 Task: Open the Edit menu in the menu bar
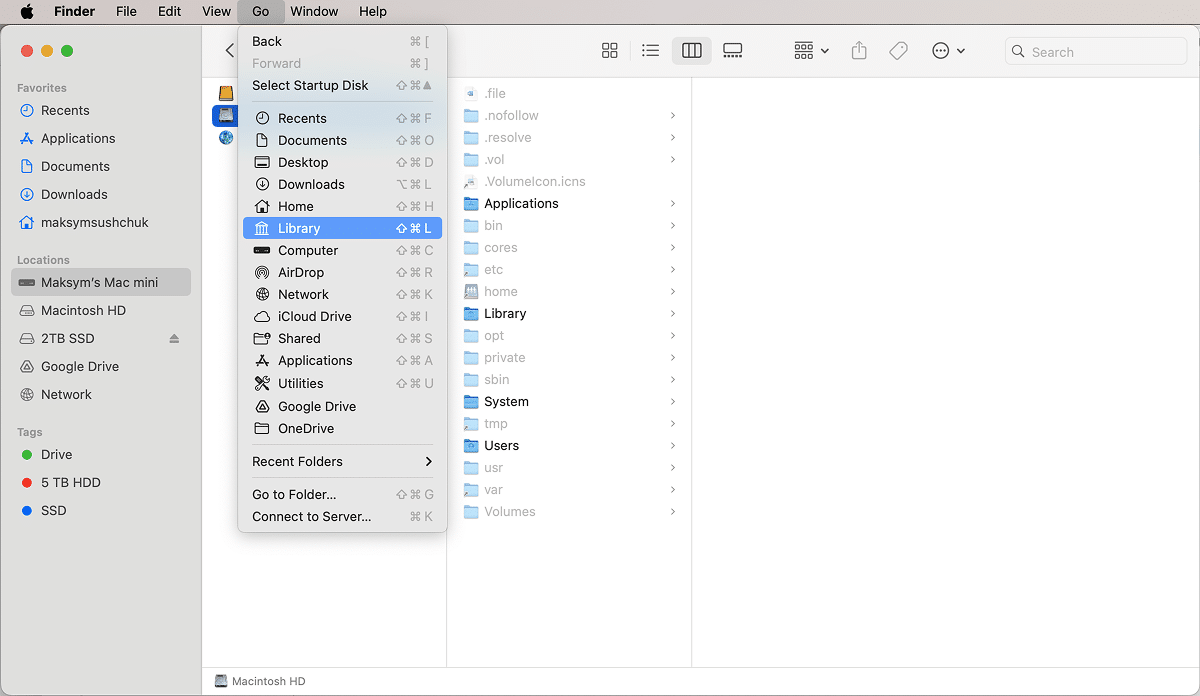pyautogui.click(x=169, y=11)
